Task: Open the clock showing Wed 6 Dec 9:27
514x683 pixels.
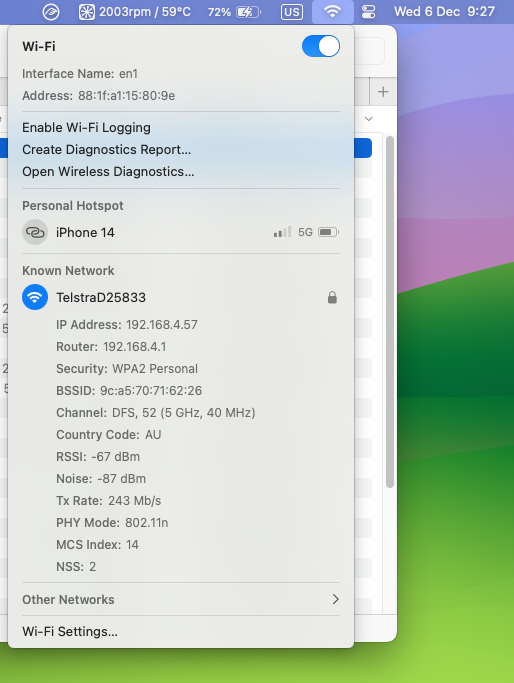Action: 444,12
